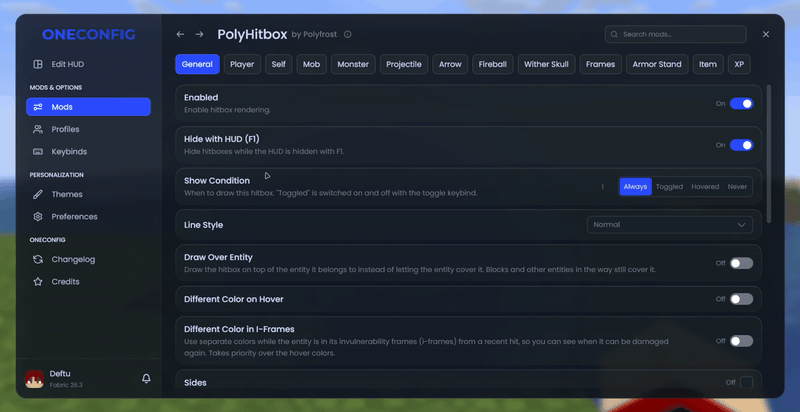Click the Mods sliders icon
This screenshot has width=800, height=412.
[38, 107]
